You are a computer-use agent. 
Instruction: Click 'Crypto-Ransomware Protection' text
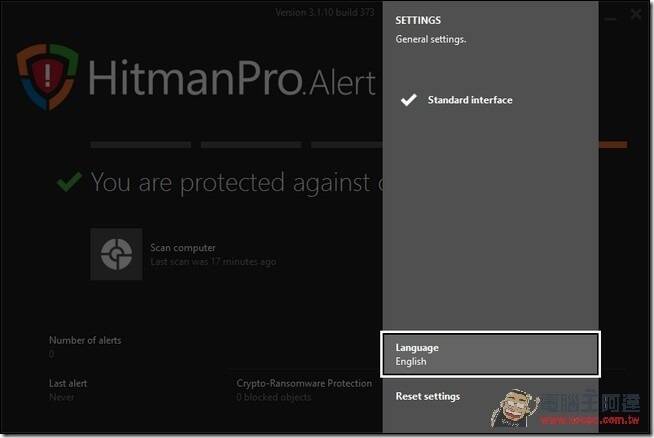click(x=304, y=383)
